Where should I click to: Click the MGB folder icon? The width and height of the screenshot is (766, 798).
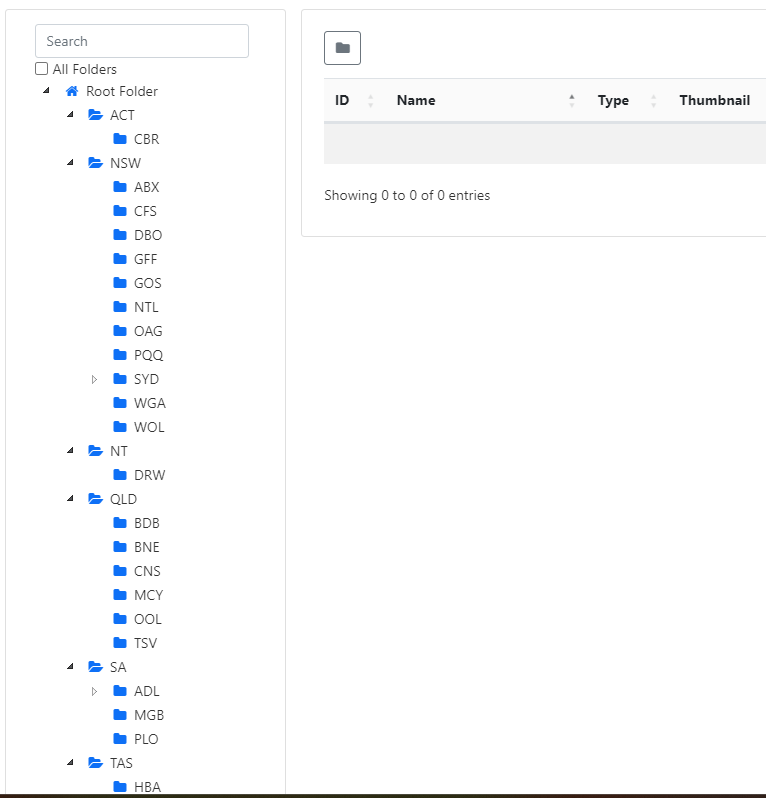pyautogui.click(x=120, y=715)
